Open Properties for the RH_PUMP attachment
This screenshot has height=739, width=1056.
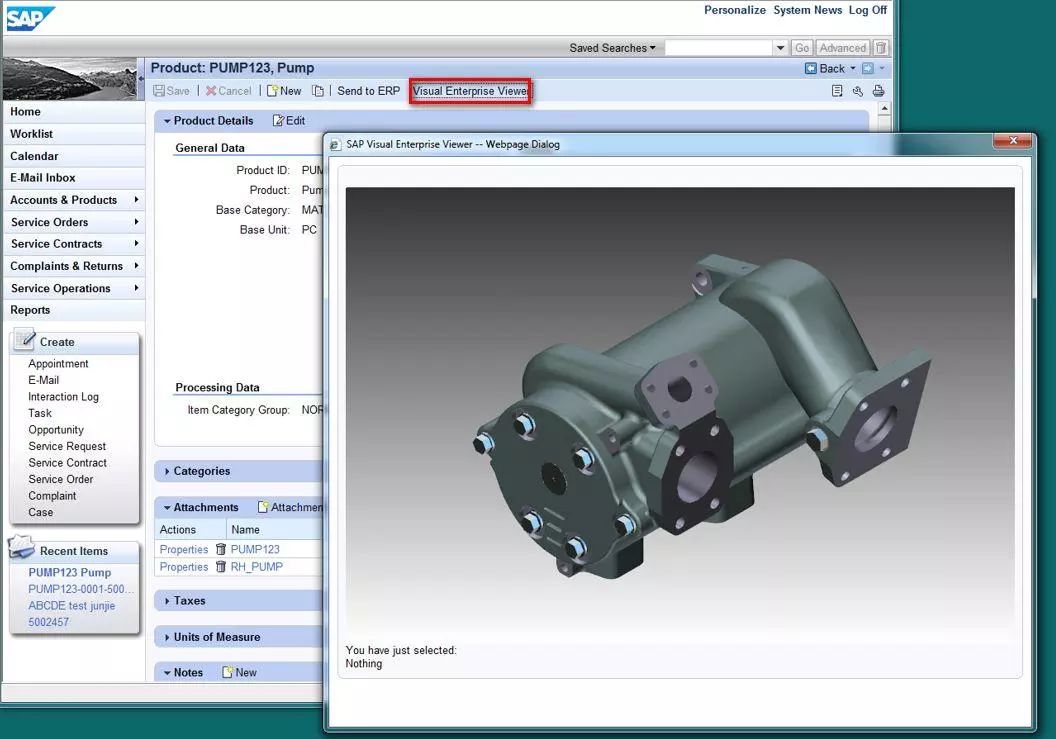[x=184, y=567]
